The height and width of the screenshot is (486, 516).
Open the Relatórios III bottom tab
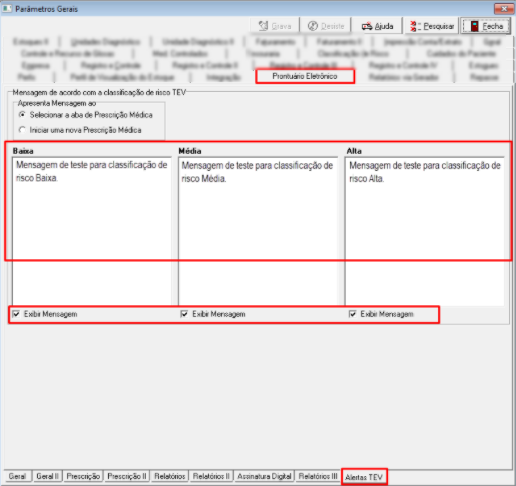(318, 476)
